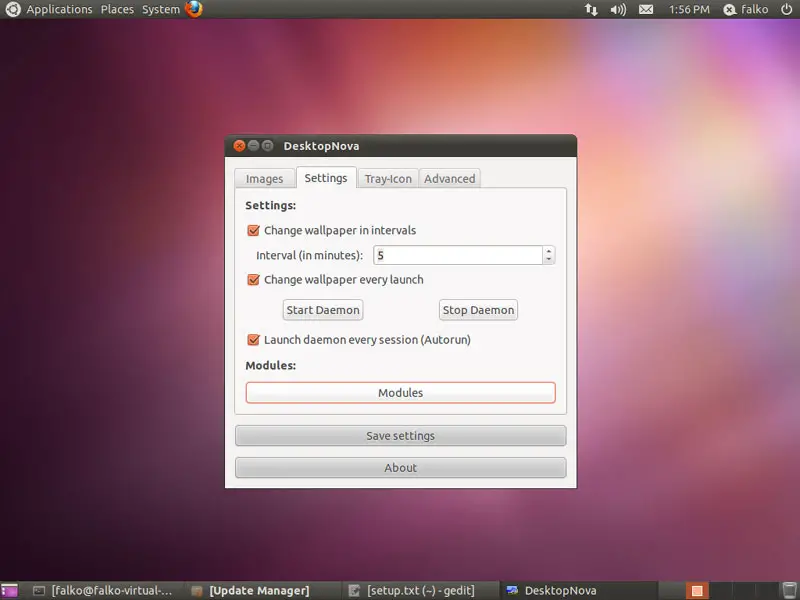This screenshot has height=600, width=800.
Task: Open the Places menu
Action: (x=117, y=9)
